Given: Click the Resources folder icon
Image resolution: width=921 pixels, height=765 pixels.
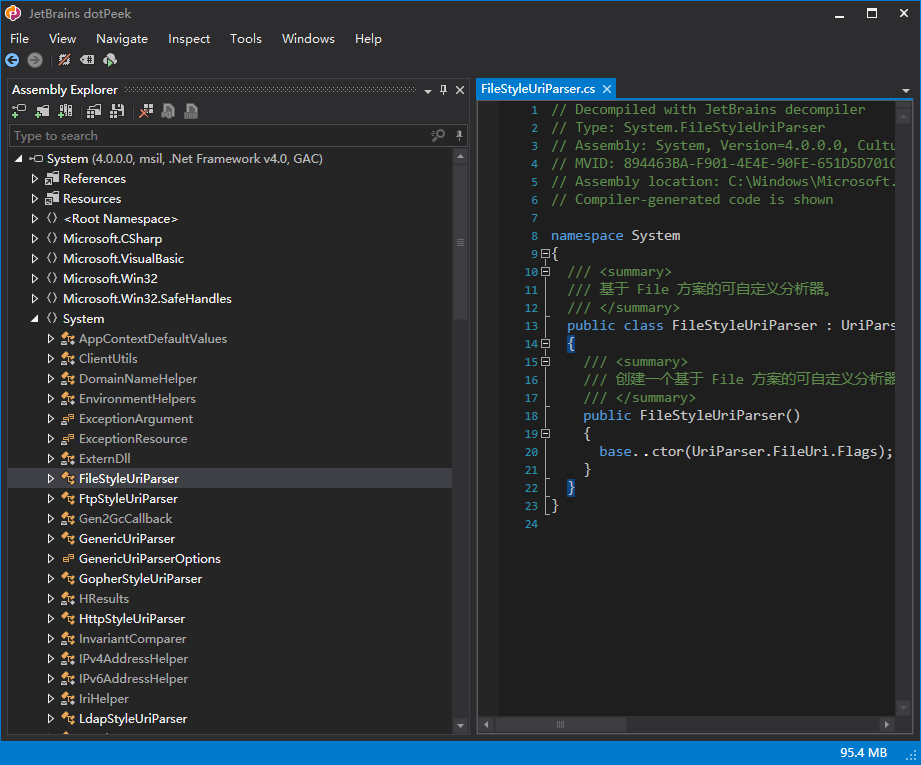Looking at the screenshot, I should point(52,198).
